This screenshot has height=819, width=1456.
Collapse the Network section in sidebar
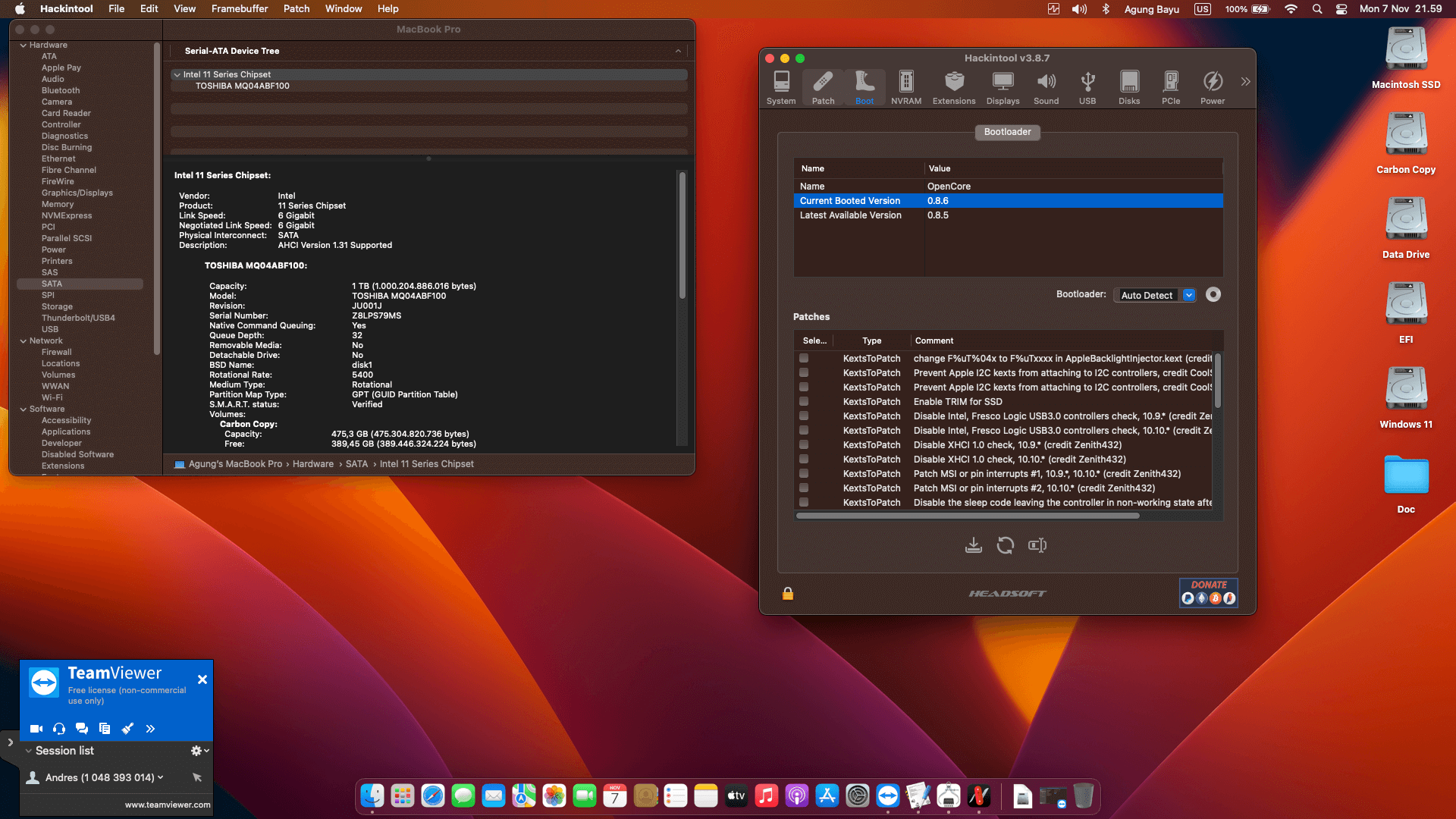tap(24, 341)
